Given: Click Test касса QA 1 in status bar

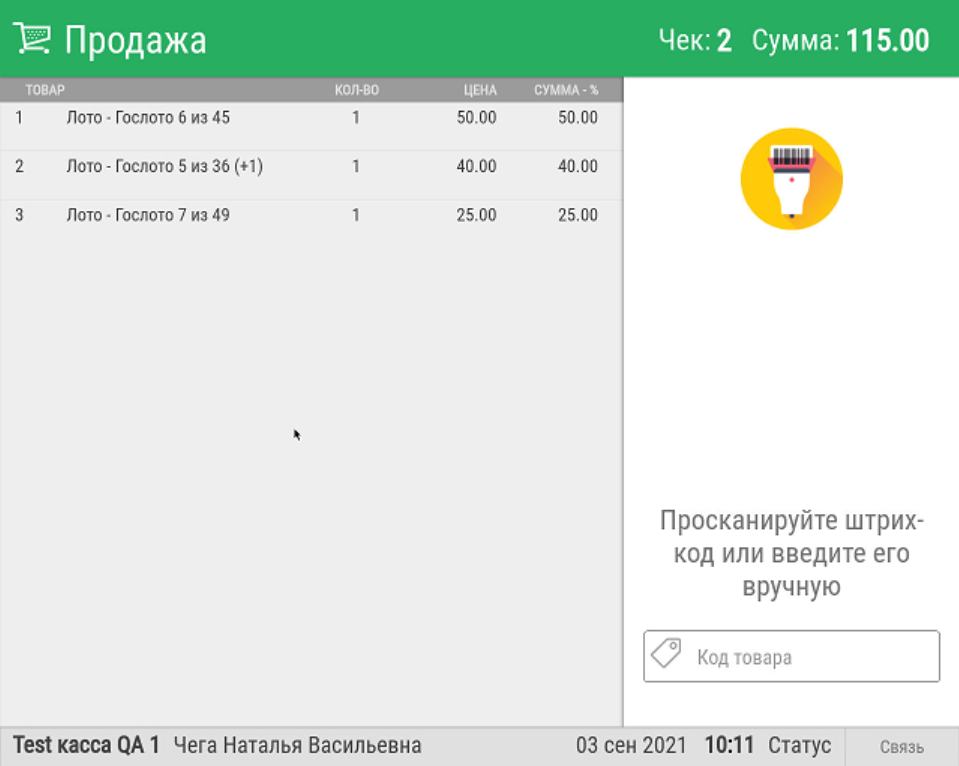Looking at the screenshot, I should pyautogui.click(x=86, y=745).
